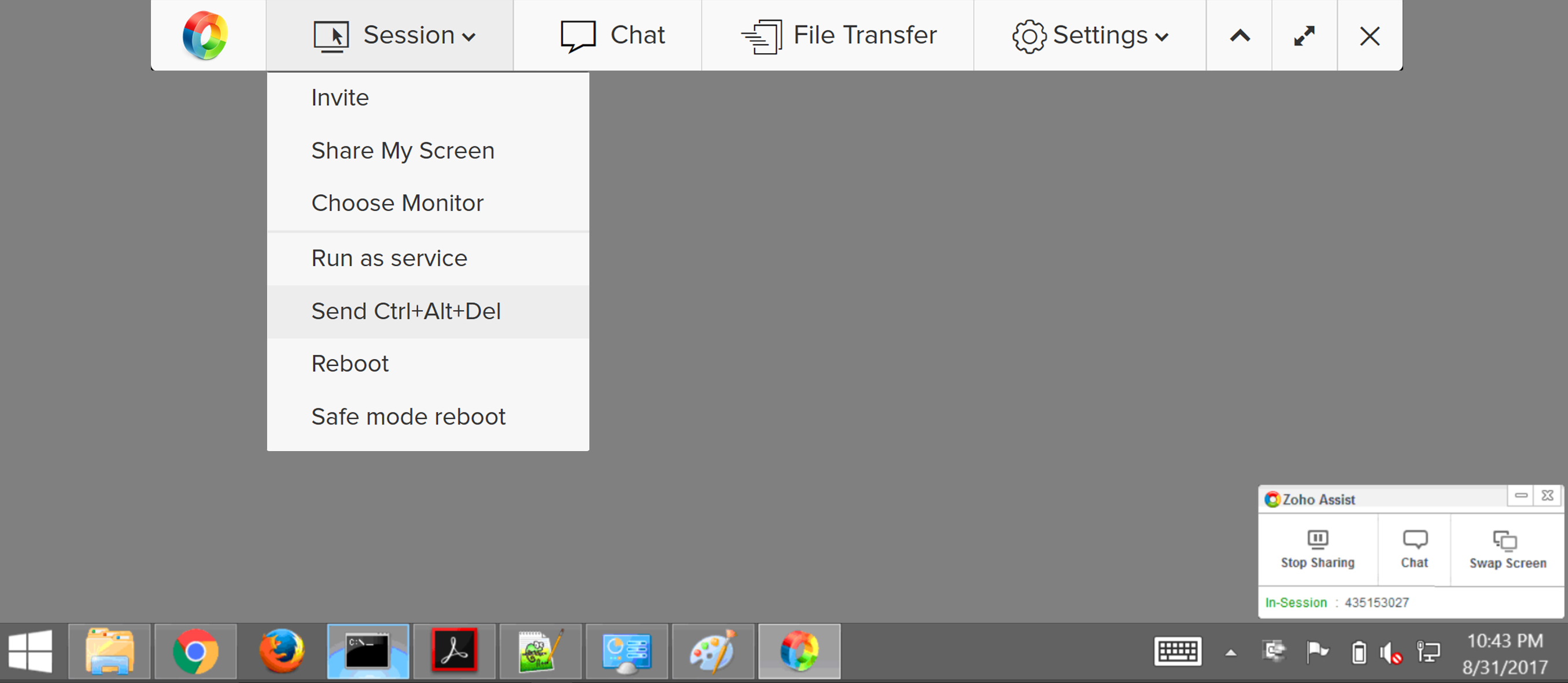Click the remote session tray icon beside flag

[x=1274, y=651]
